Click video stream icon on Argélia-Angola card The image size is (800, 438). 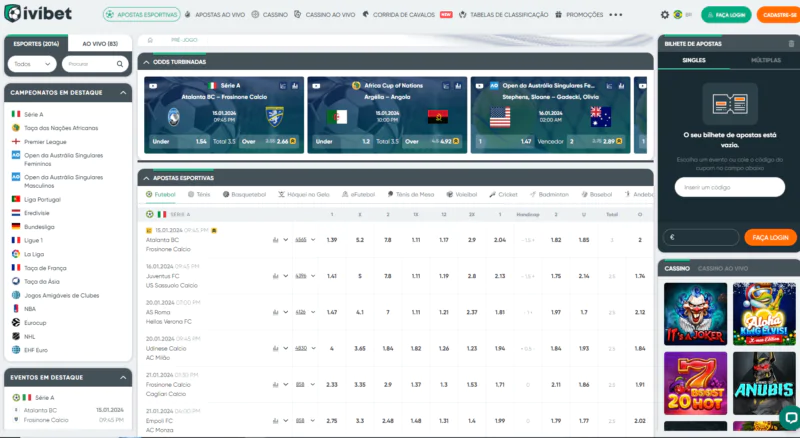point(316,86)
